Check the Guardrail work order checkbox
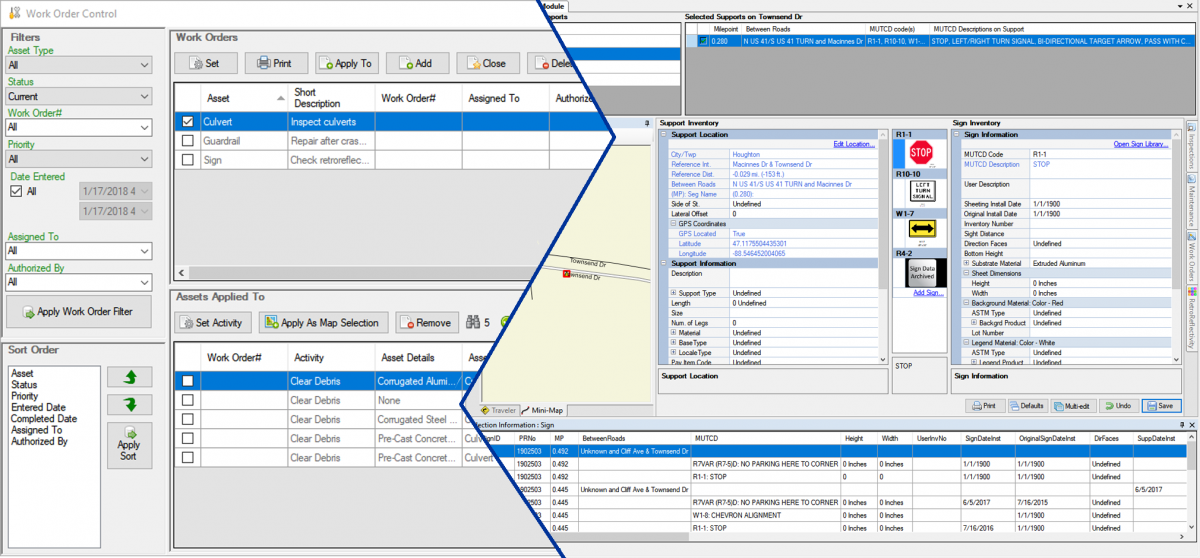 click(188, 141)
